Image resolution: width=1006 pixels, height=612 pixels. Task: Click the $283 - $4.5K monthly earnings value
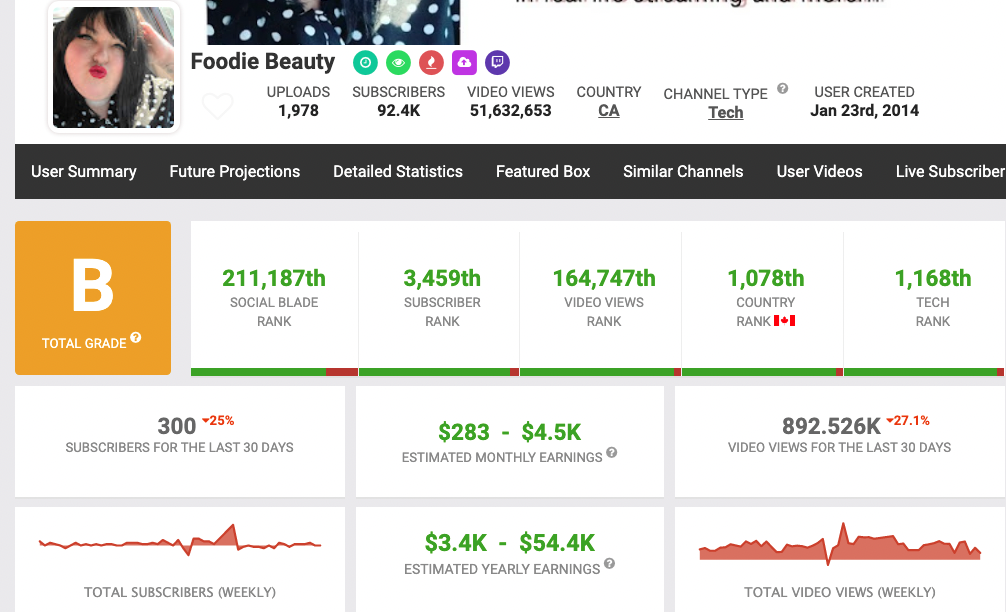tap(509, 432)
